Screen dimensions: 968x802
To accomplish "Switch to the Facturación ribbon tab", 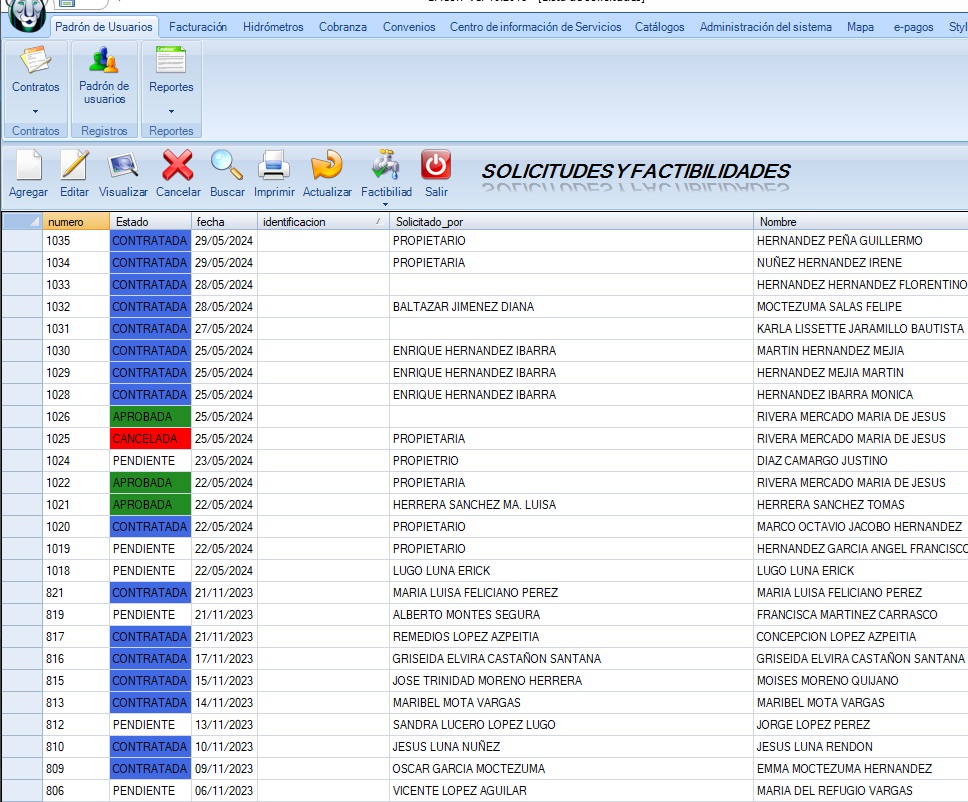I will [198, 27].
